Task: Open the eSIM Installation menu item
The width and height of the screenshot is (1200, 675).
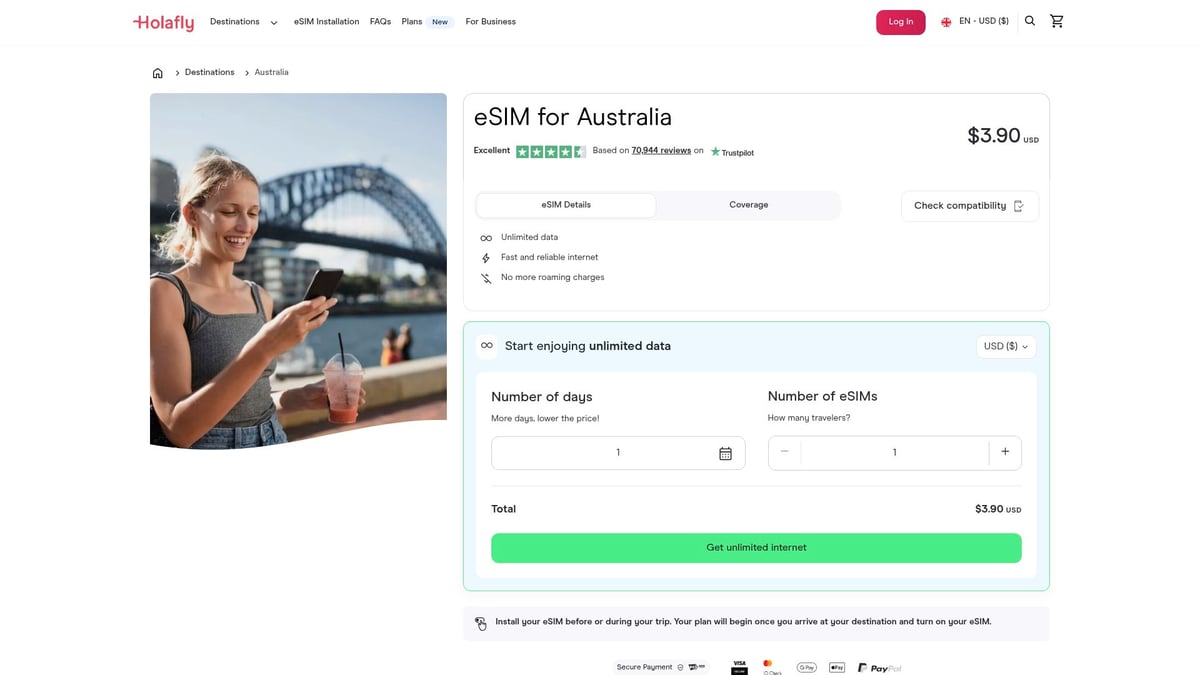Action: (x=326, y=21)
